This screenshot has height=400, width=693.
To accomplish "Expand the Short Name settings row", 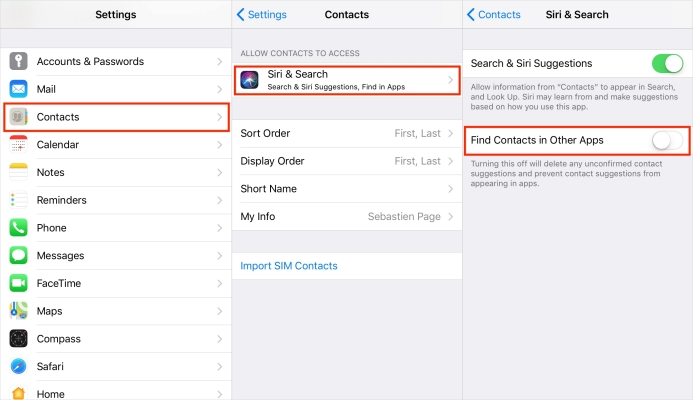I will point(346,189).
